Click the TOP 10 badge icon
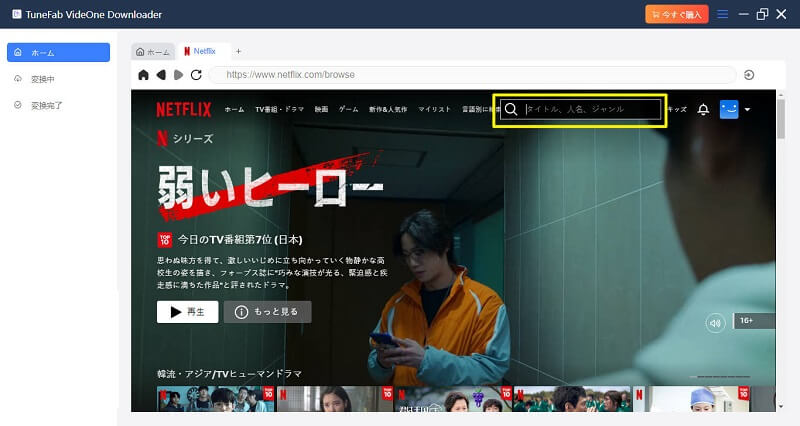 pyautogui.click(x=165, y=240)
